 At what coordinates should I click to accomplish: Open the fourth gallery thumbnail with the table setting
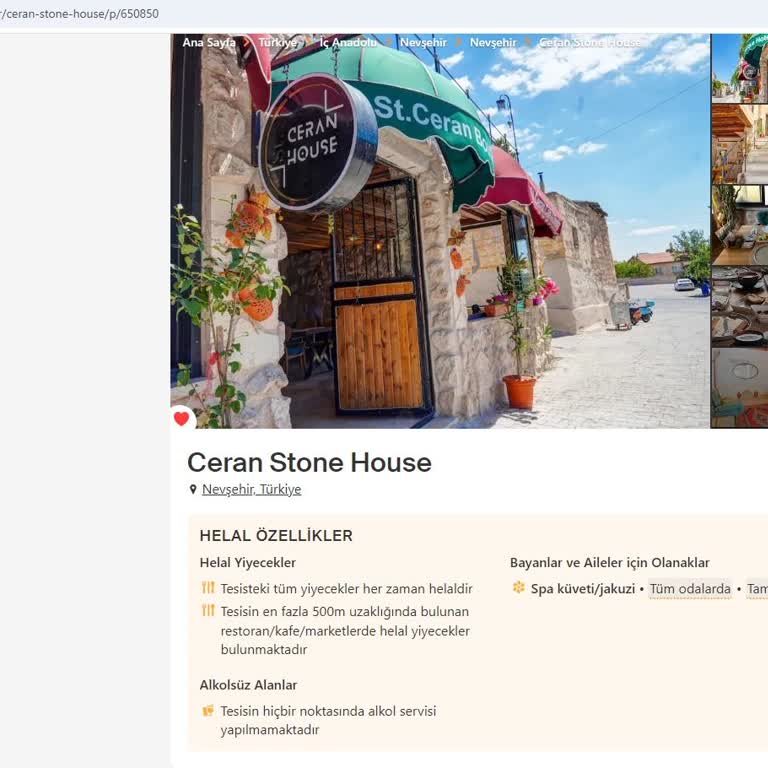click(x=740, y=306)
